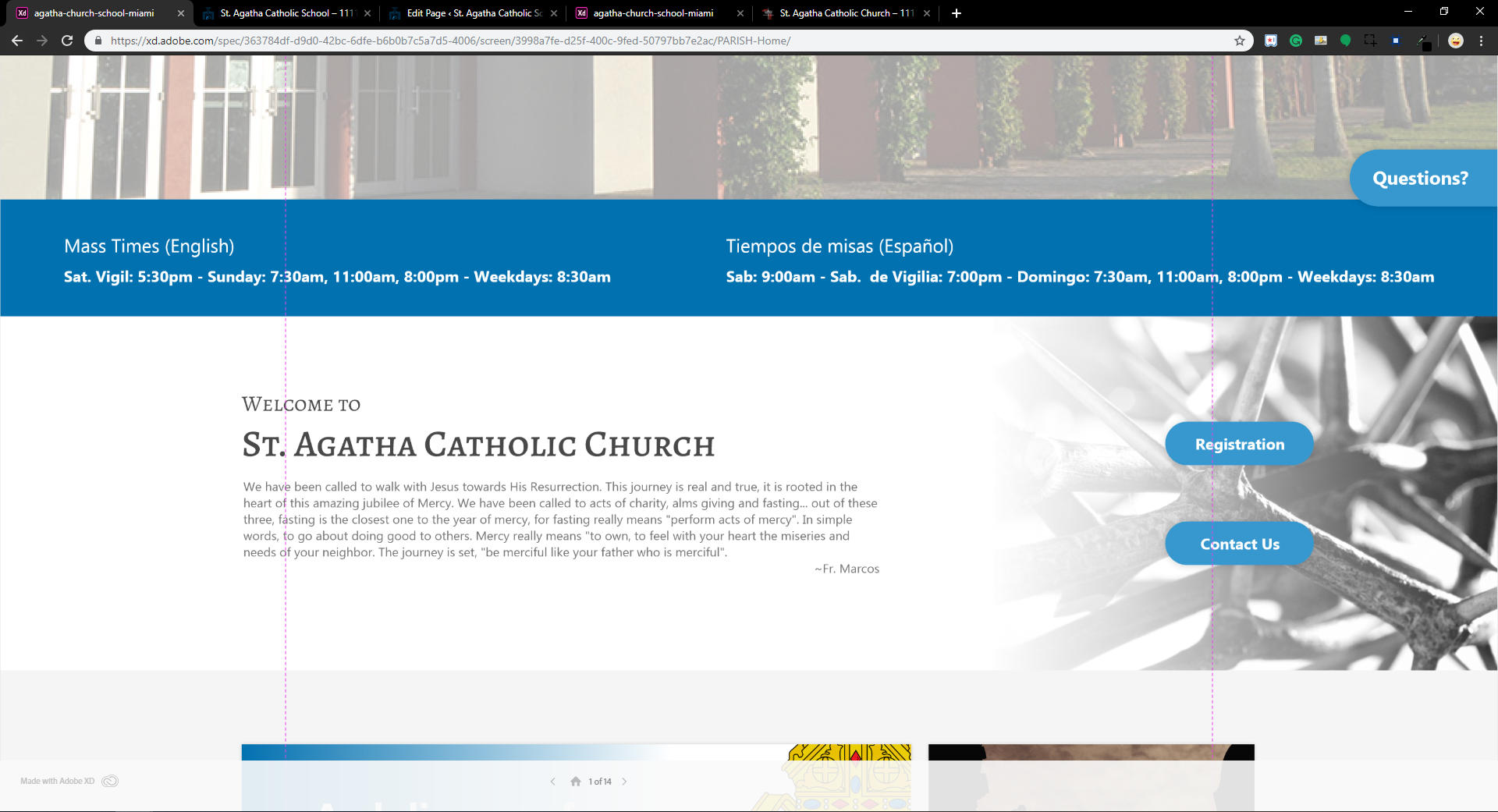Open the Chrome three-dot menu
1498x812 pixels.
pyautogui.click(x=1481, y=41)
